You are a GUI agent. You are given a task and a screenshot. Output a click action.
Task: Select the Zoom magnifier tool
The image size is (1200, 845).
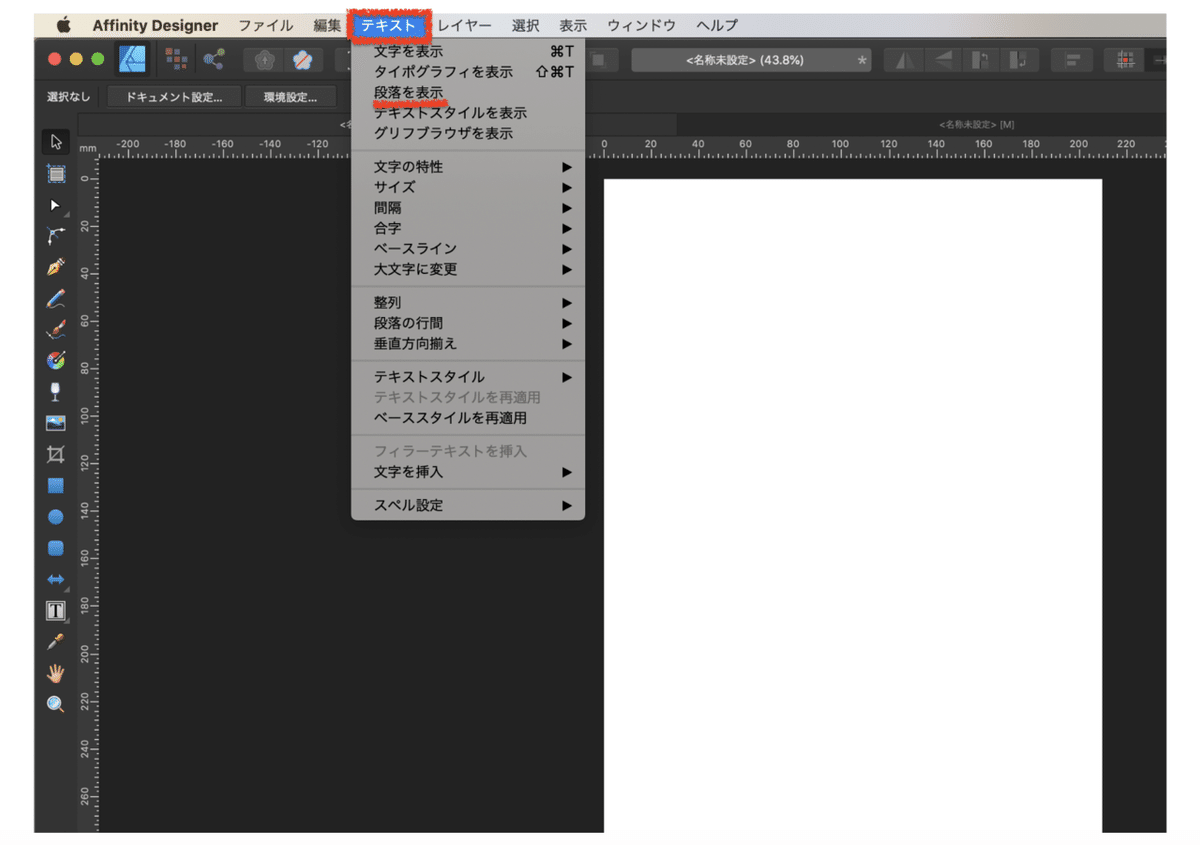pos(56,704)
